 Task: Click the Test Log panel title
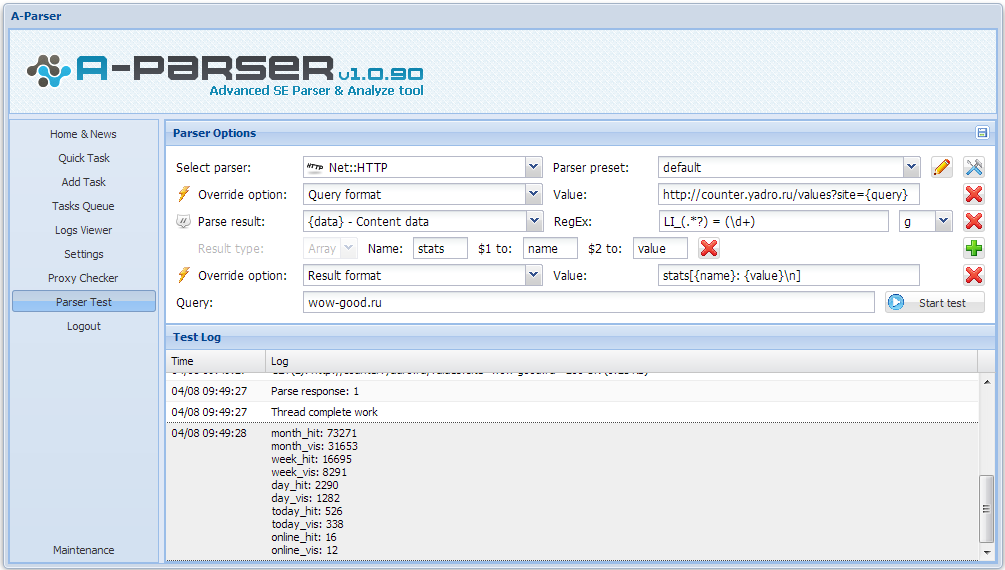pos(197,337)
